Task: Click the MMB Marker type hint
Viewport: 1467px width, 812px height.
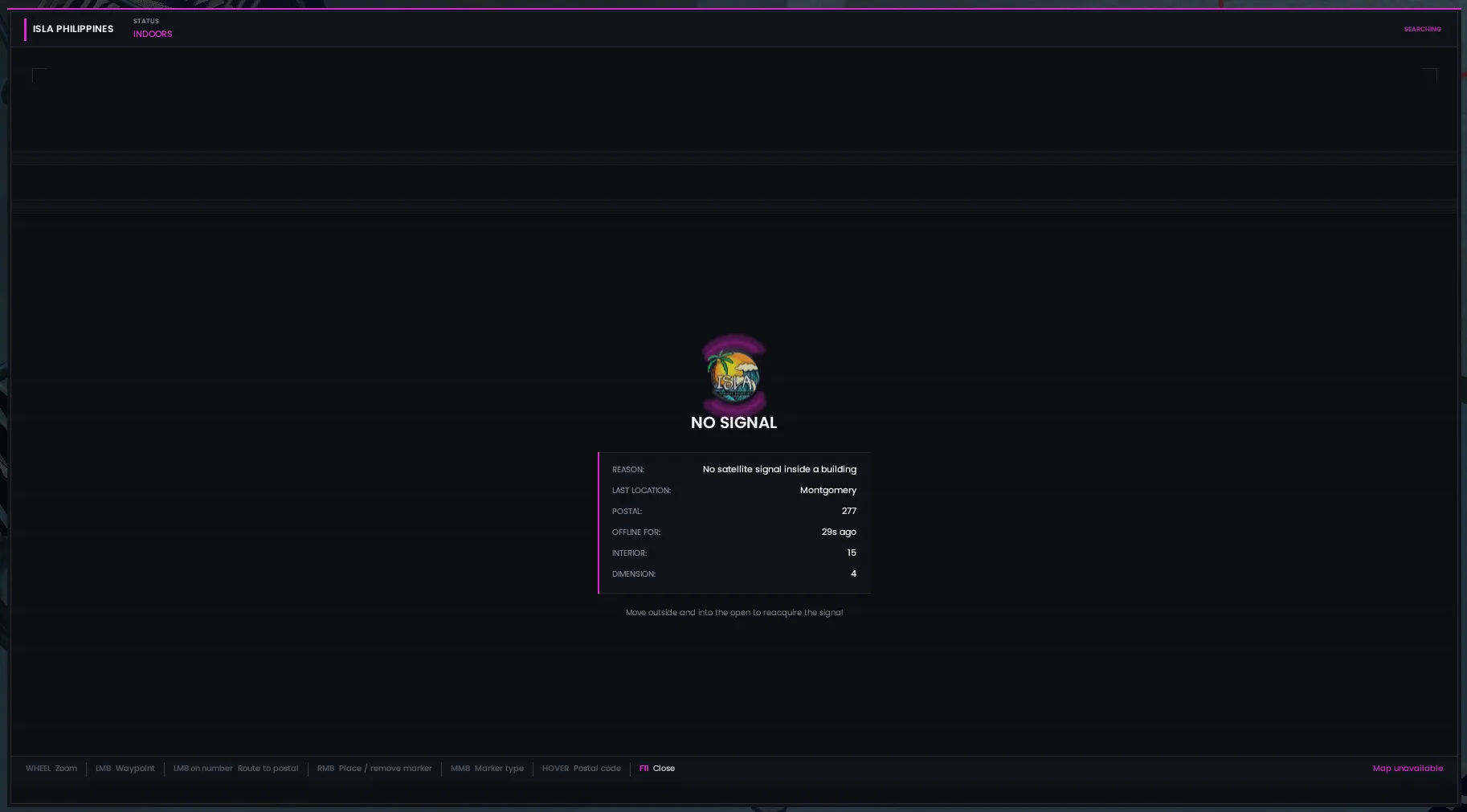Action: tap(487, 769)
